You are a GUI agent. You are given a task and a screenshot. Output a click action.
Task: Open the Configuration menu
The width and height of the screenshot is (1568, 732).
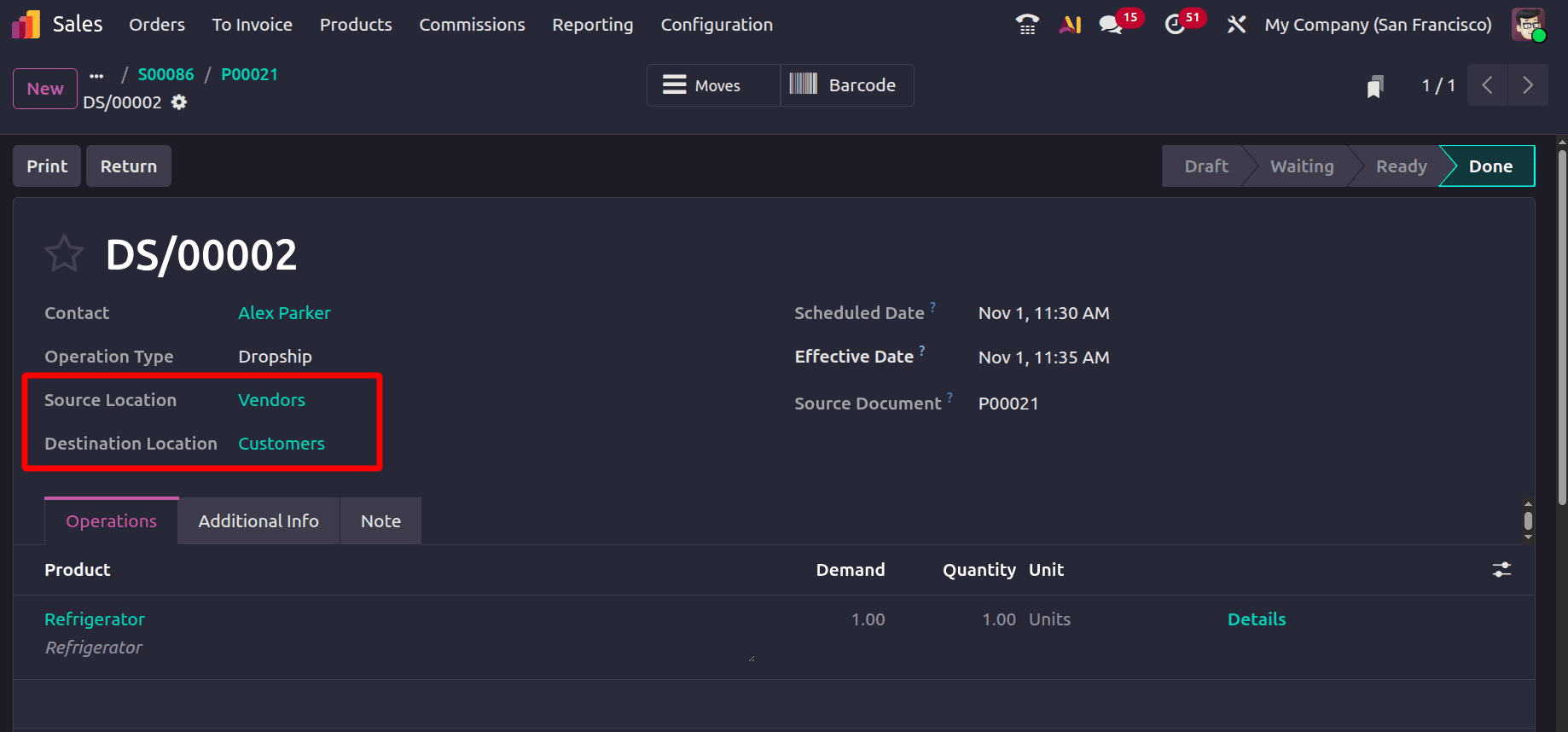pos(717,25)
